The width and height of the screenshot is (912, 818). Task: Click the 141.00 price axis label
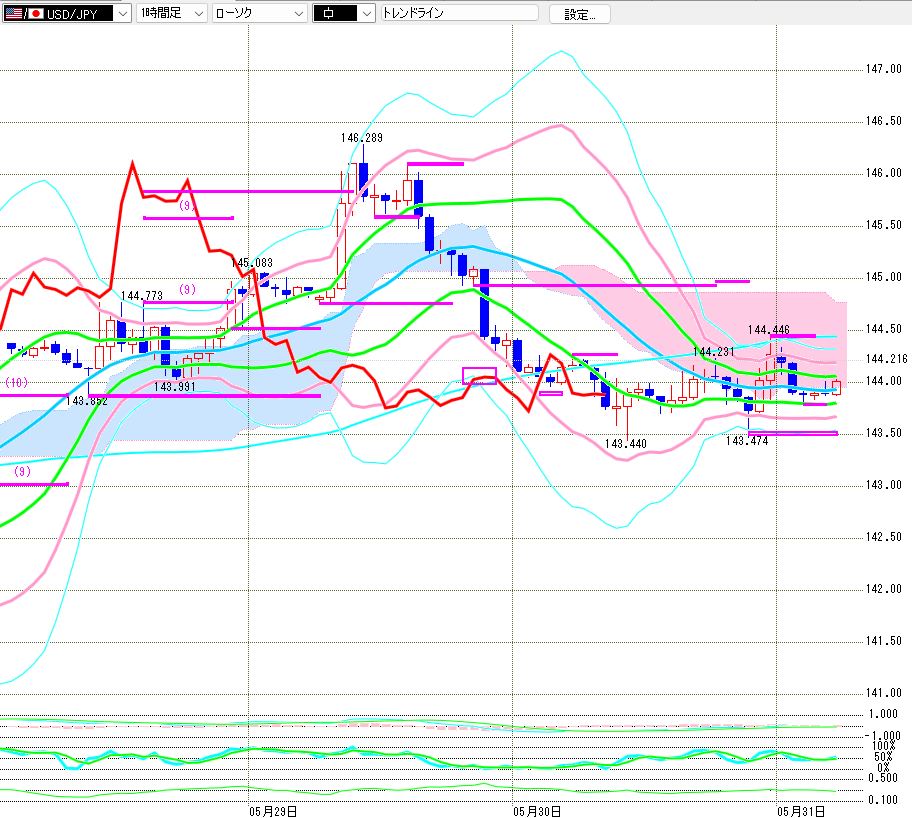click(884, 693)
